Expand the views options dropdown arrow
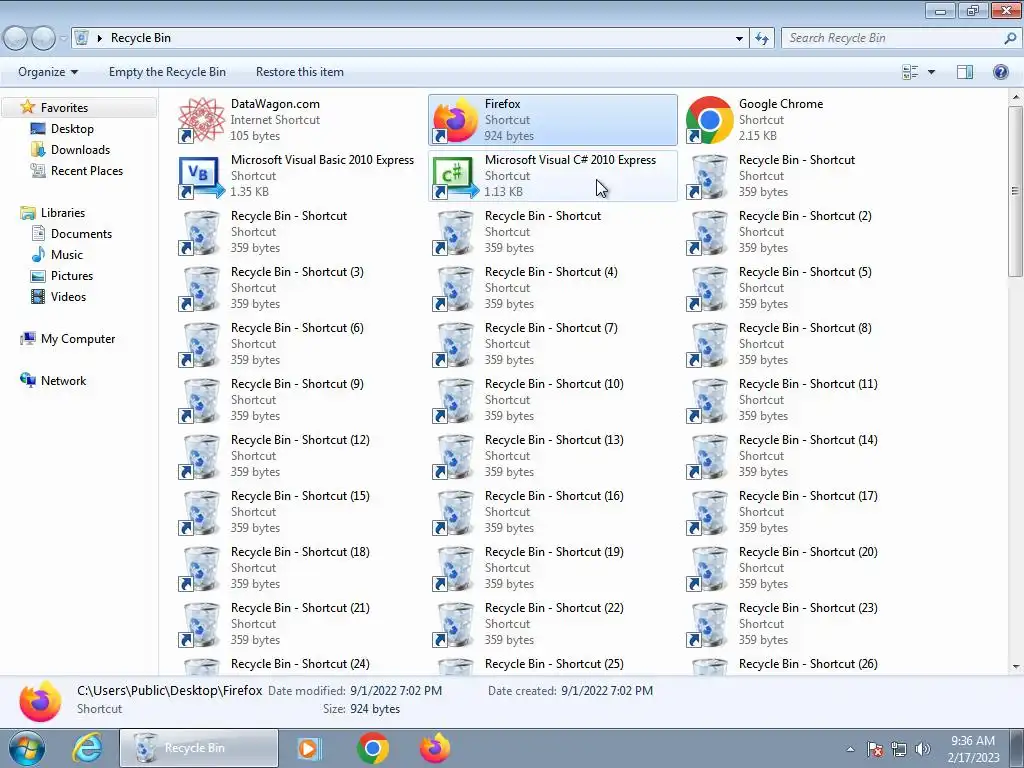Screen dimensions: 1024x768 click(x=931, y=72)
